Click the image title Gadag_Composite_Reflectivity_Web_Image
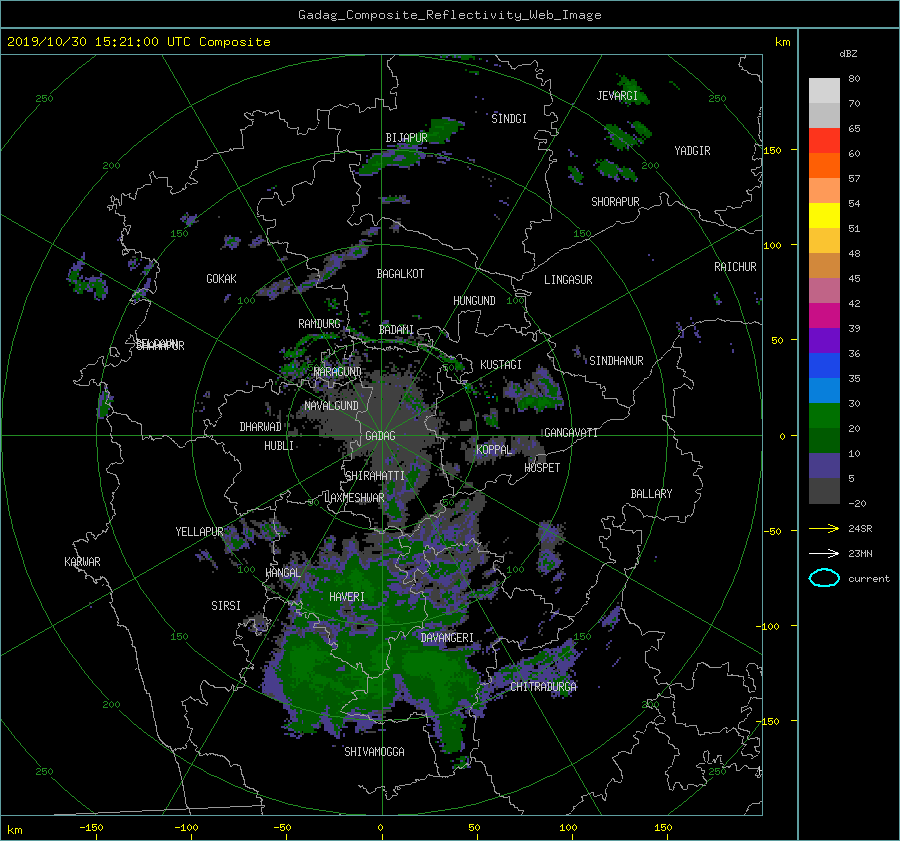The image size is (900, 841). click(x=449, y=15)
